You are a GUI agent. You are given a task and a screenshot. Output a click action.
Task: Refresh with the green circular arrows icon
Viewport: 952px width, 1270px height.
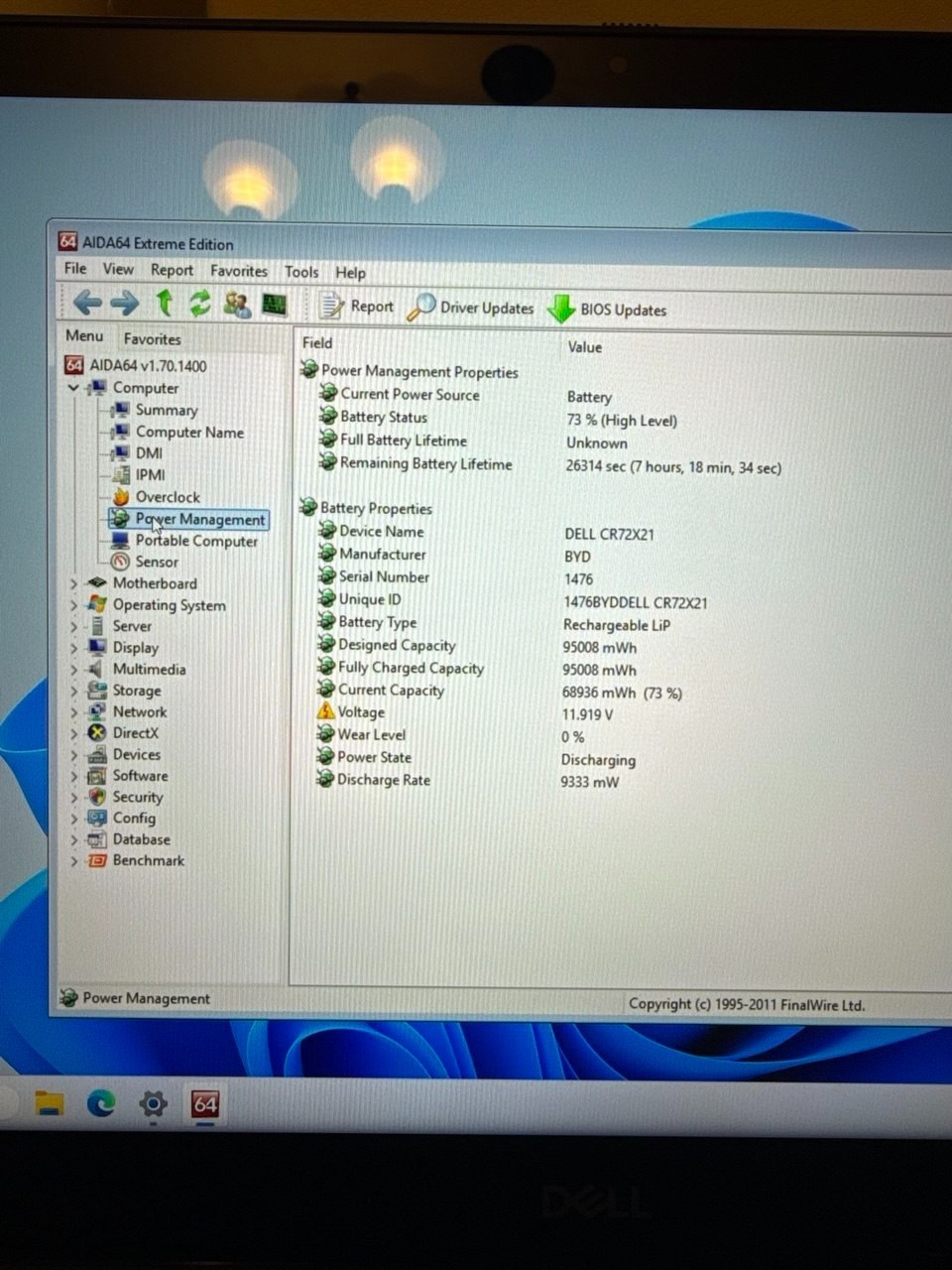(x=200, y=303)
